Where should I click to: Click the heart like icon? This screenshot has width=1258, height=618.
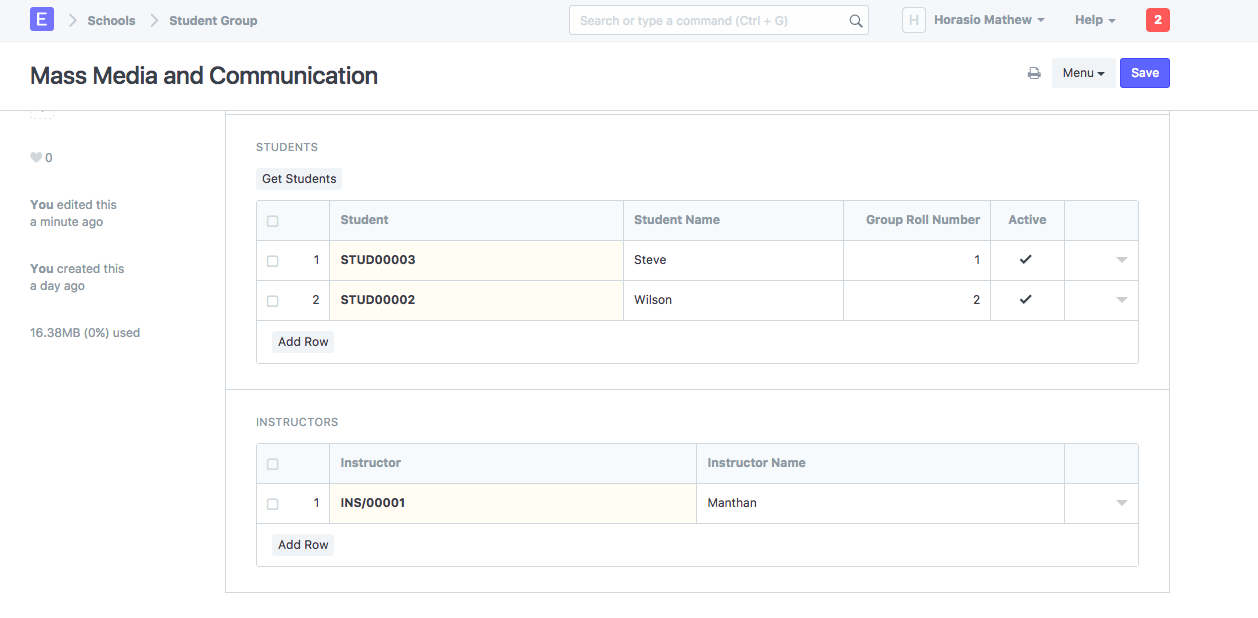(36, 158)
